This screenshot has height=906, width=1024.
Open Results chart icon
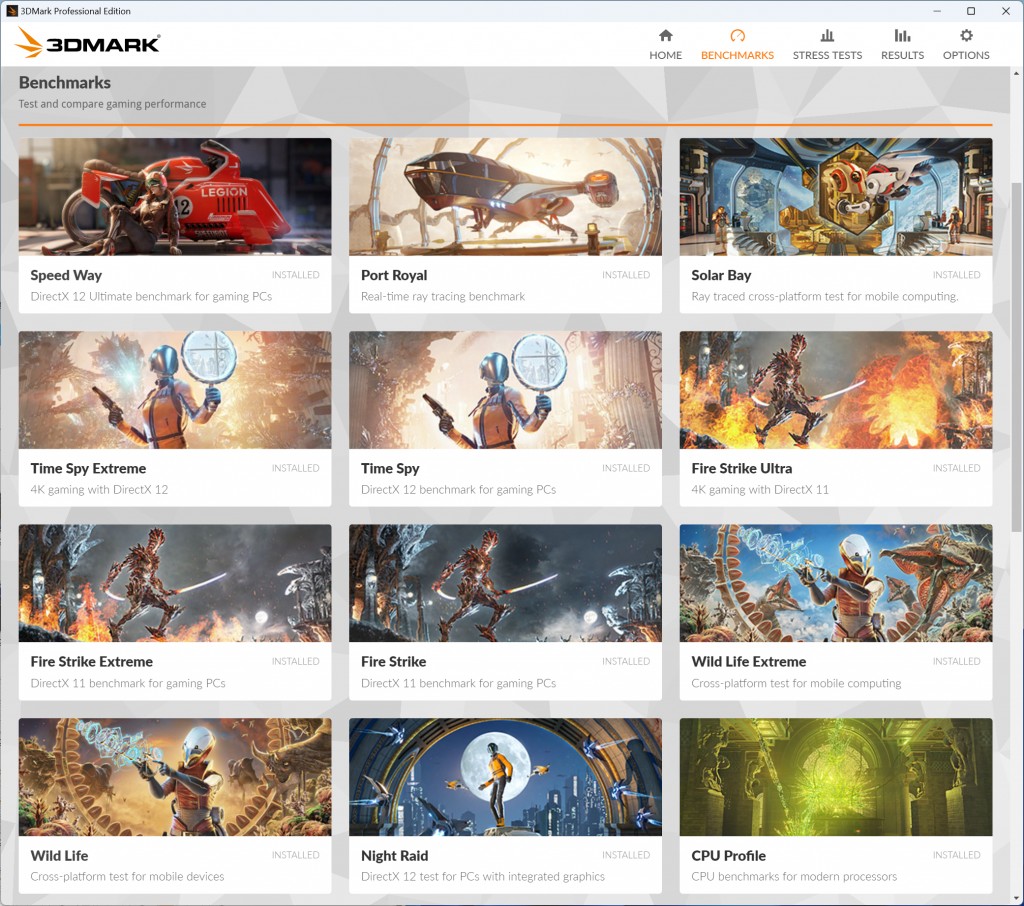point(902,36)
